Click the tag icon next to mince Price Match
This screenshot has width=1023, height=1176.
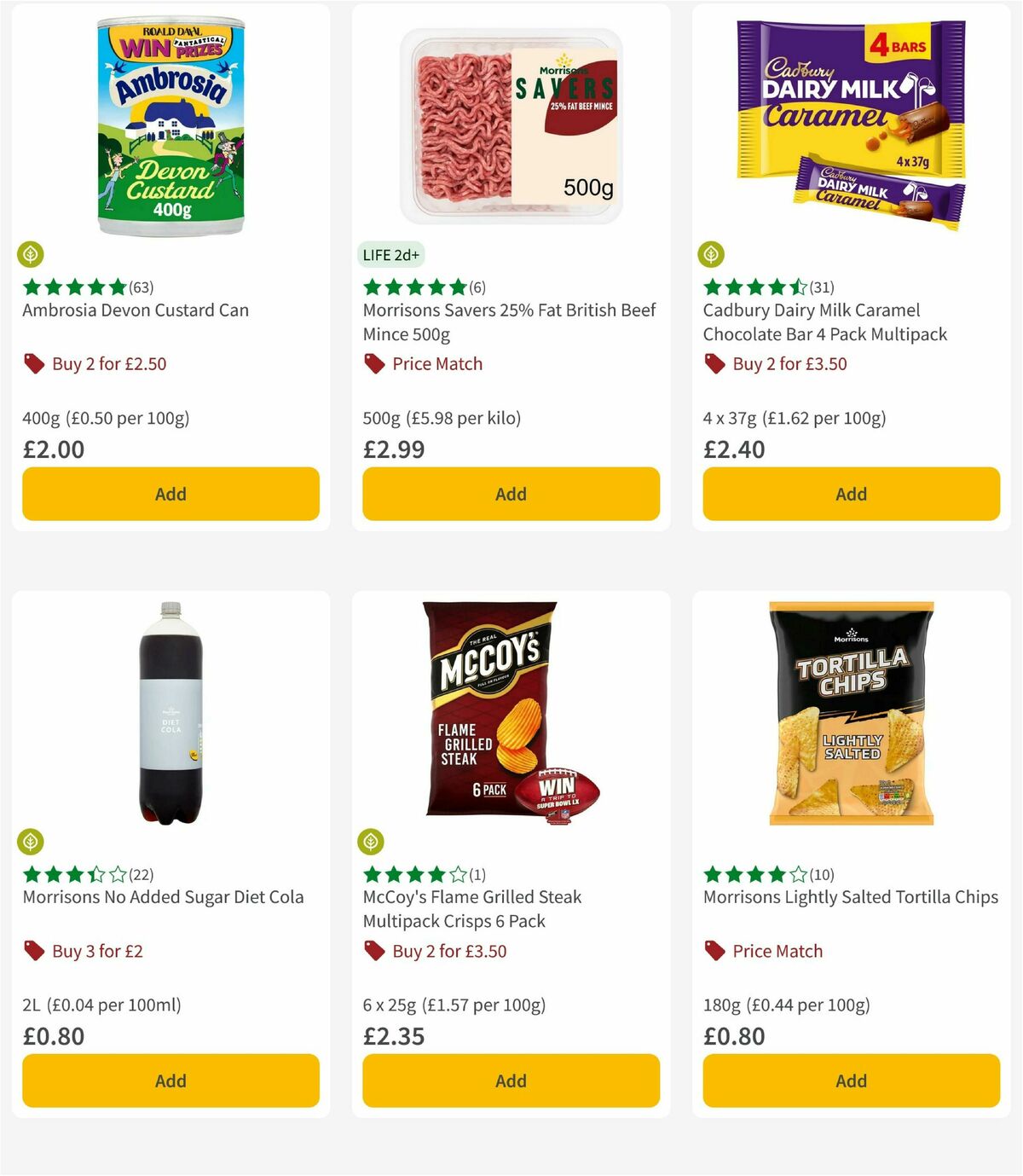click(373, 363)
